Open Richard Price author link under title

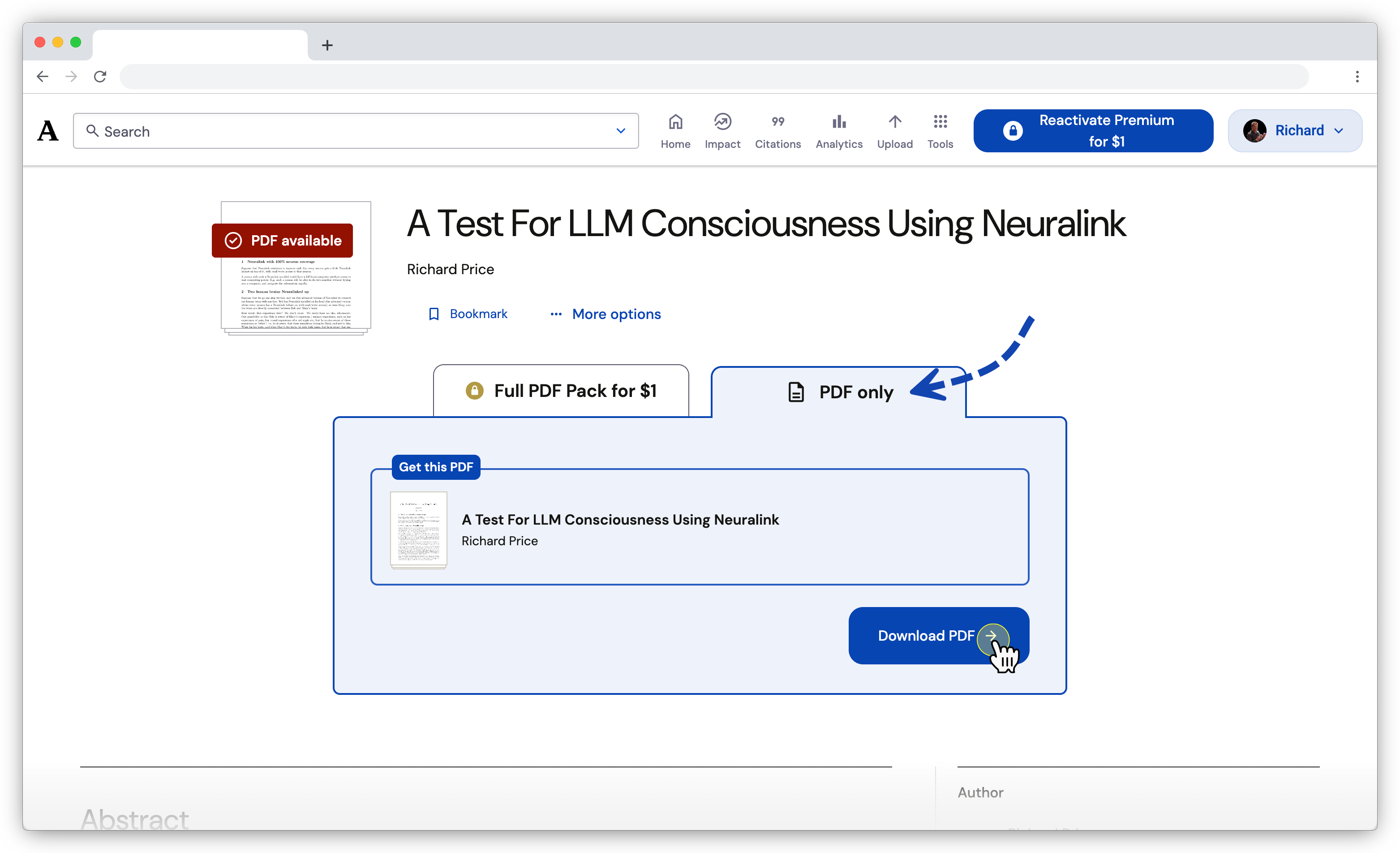click(x=451, y=269)
